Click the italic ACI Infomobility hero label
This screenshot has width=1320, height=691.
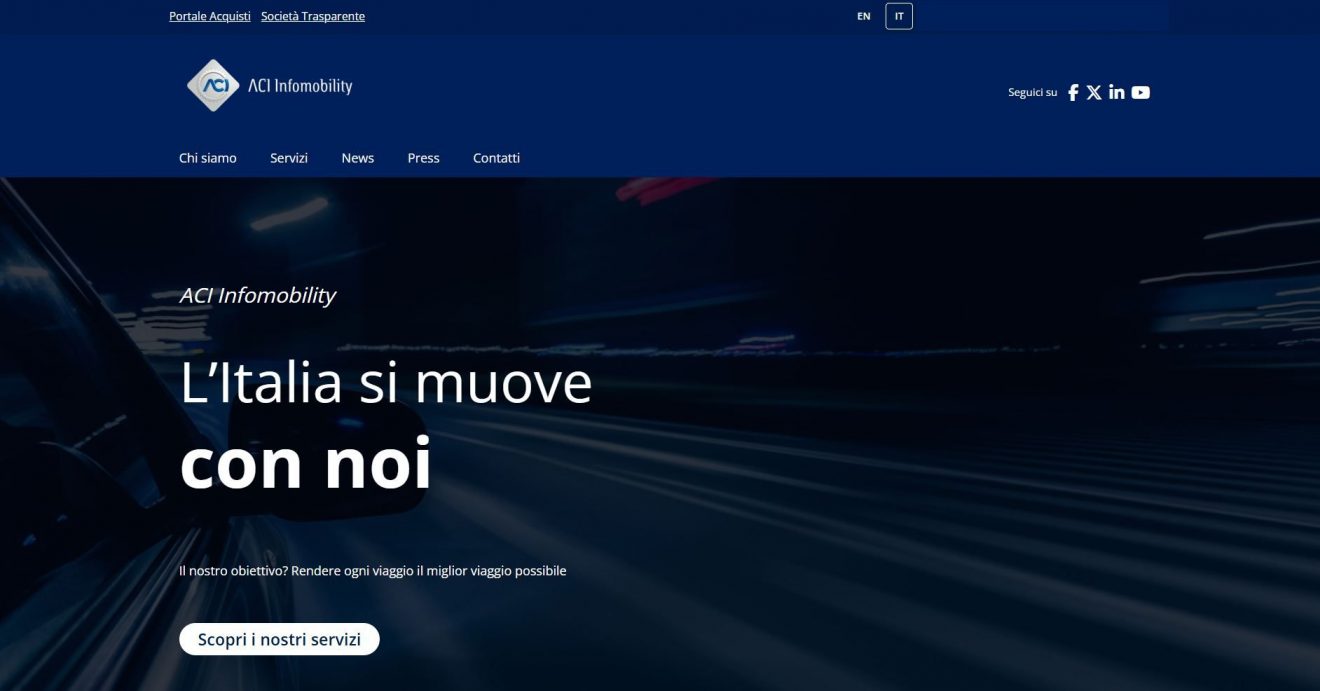[x=258, y=295]
